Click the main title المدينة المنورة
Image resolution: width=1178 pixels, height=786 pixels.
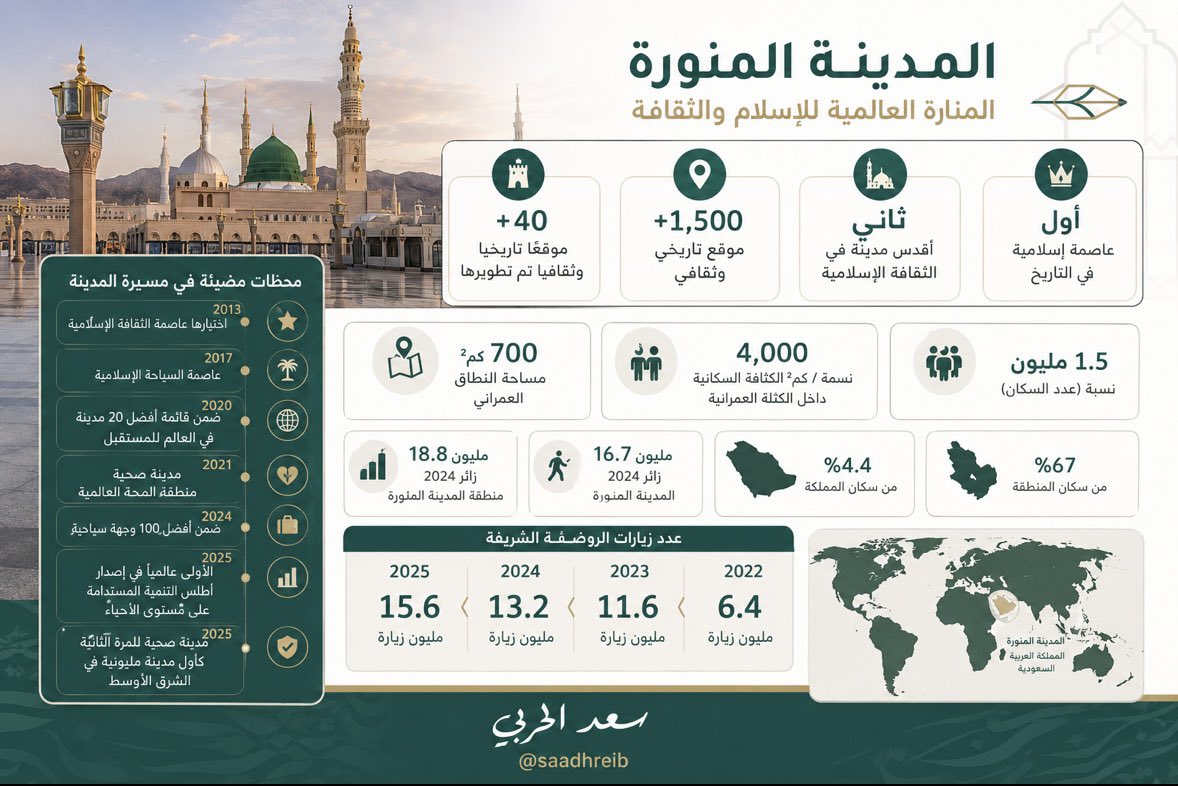tap(811, 62)
